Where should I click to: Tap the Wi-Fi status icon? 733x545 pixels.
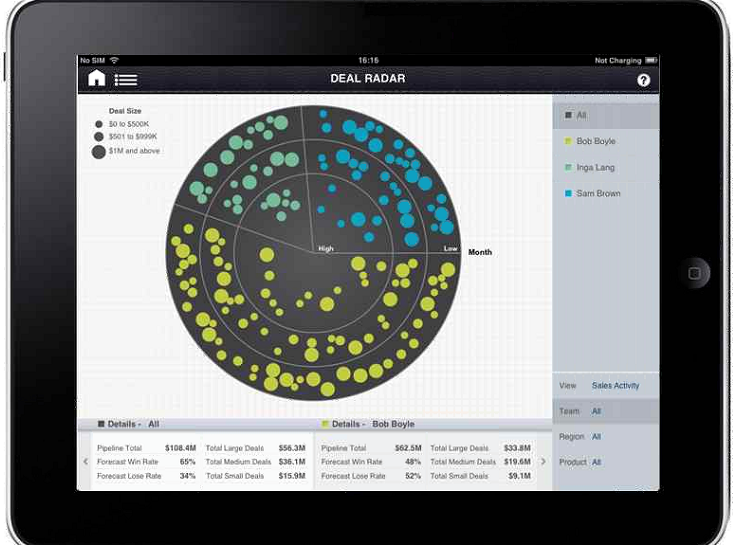[x=114, y=61]
